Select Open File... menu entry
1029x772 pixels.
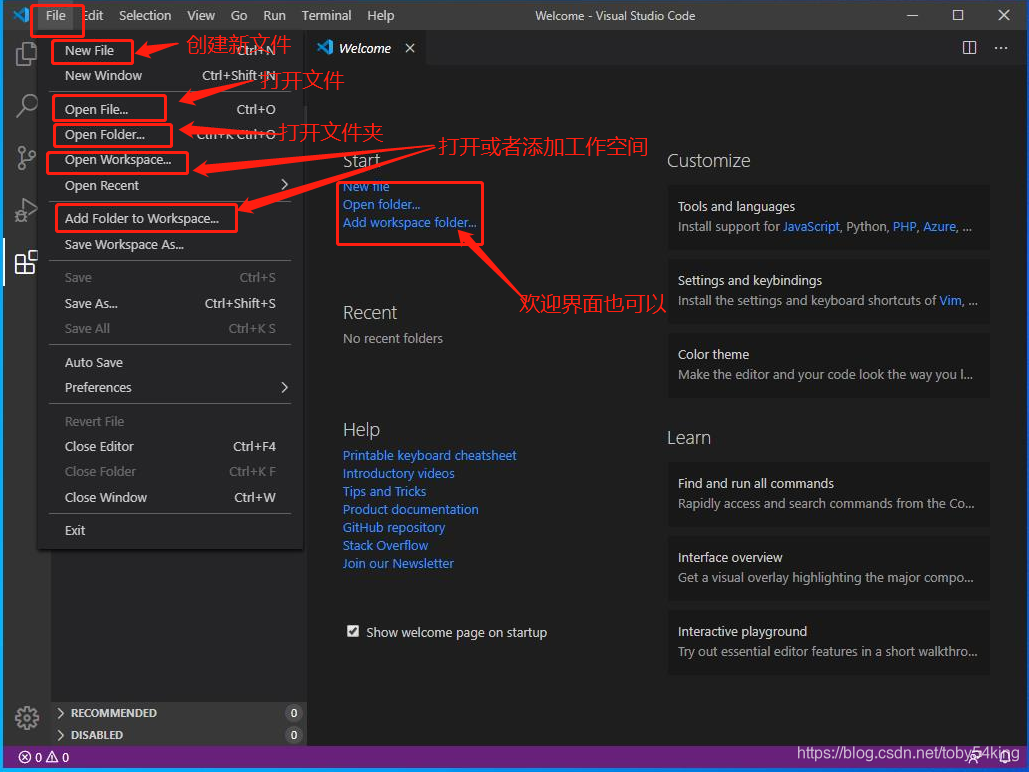[x=169, y=110]
